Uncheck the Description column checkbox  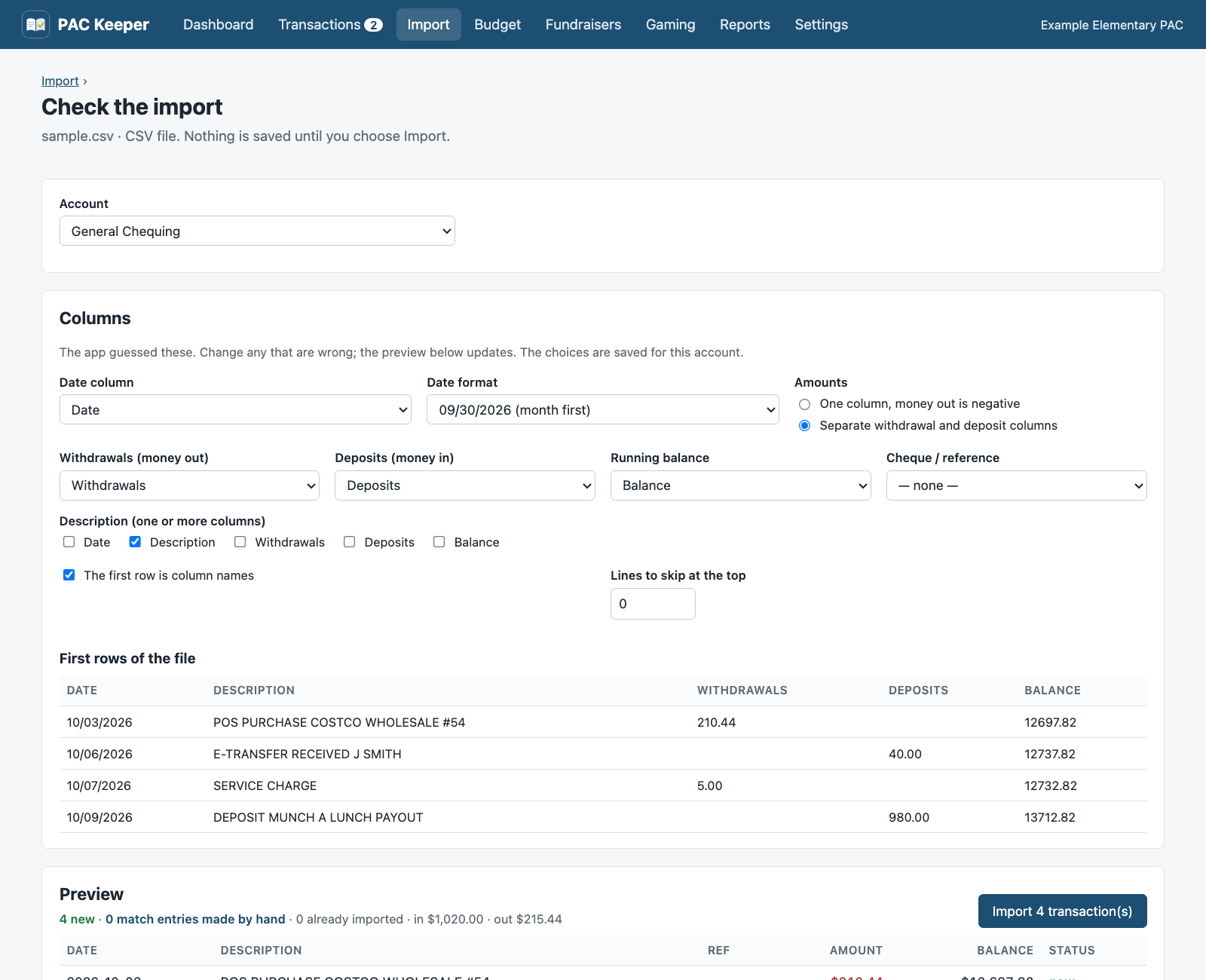tap(136, 542)
